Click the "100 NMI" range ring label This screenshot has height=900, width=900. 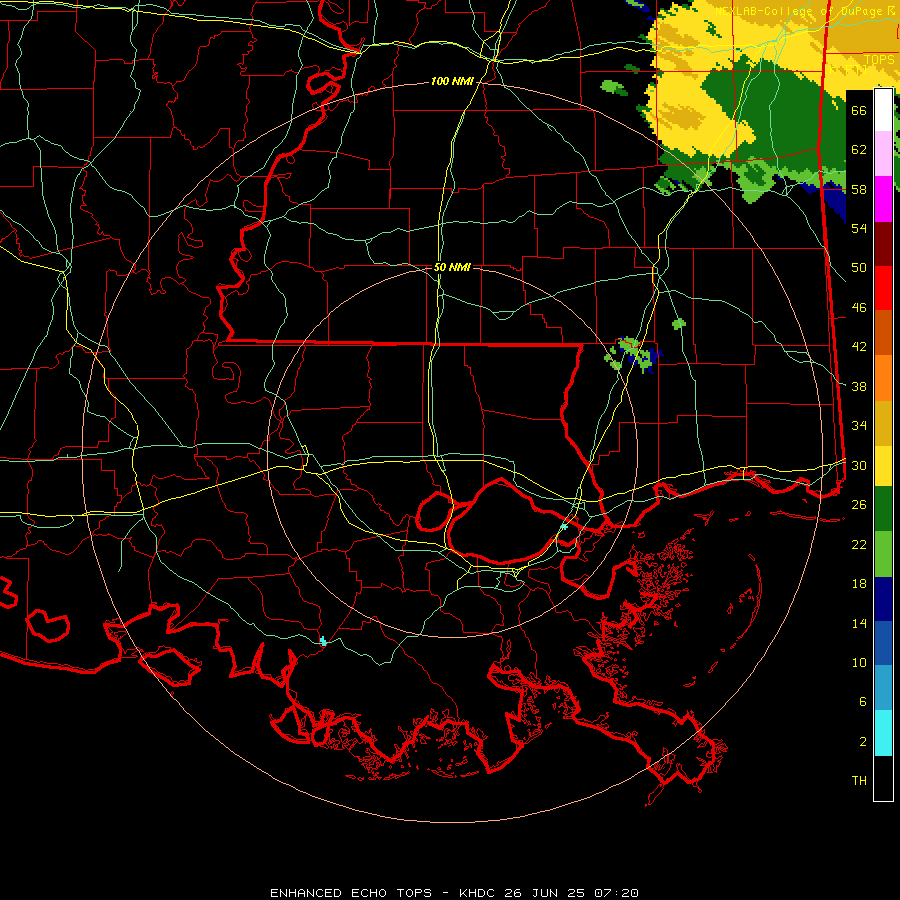point(452,82)
